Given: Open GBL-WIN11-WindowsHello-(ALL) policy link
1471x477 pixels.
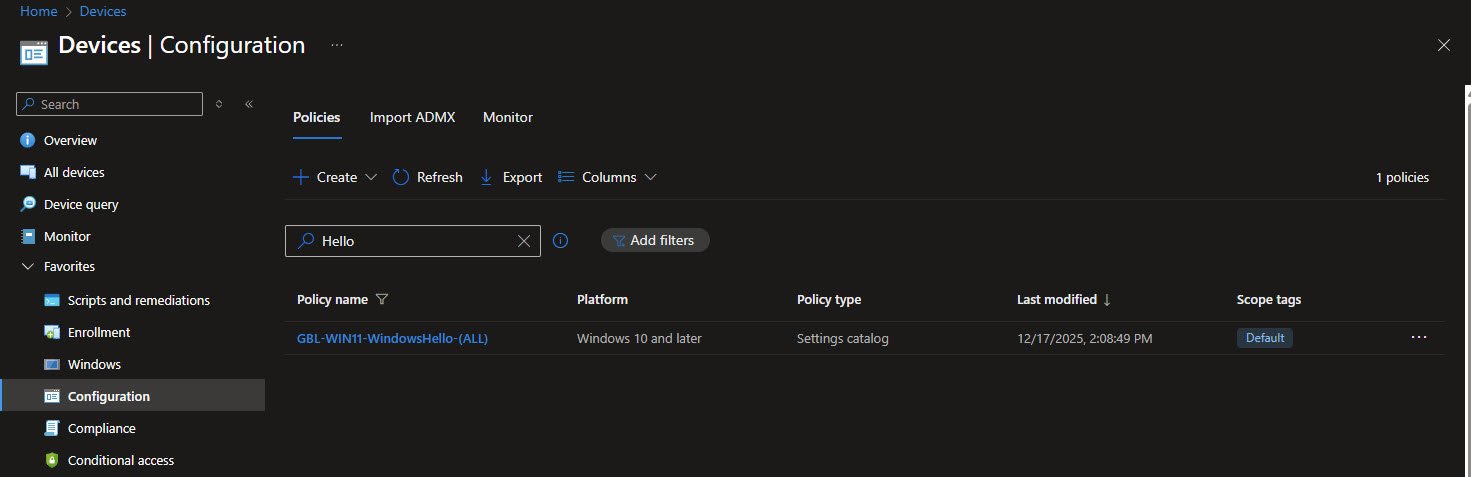Looking at the screenshot, I should pos(392,338).
